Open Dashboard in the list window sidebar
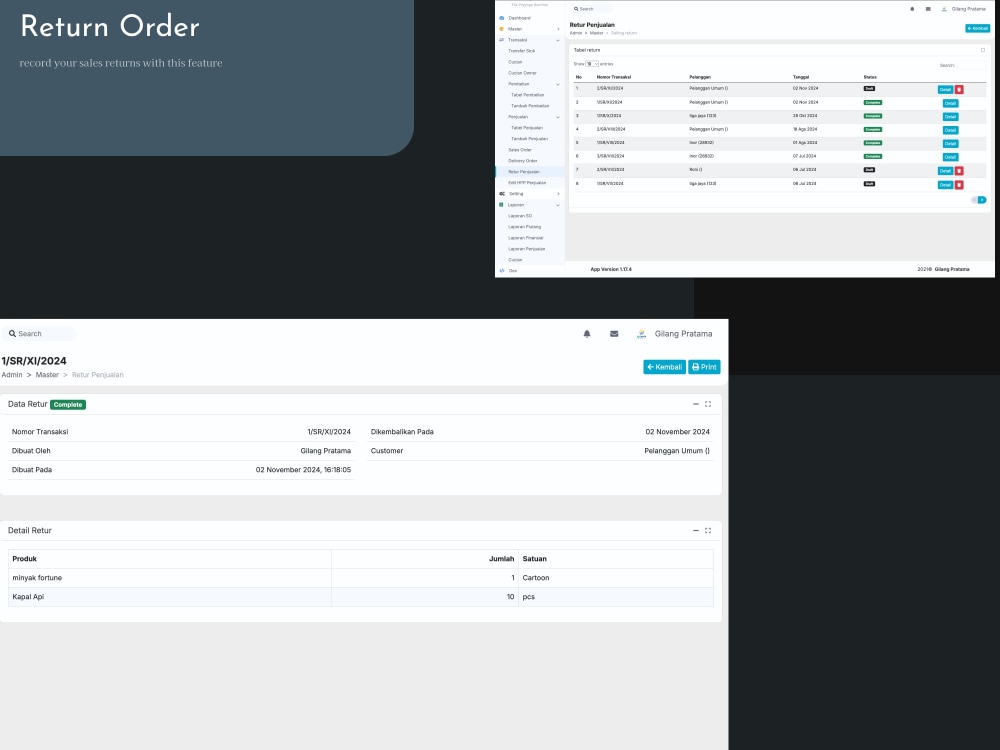This screenshot has height=750, width=1000. pyautogui.click(x=519, y=18)
